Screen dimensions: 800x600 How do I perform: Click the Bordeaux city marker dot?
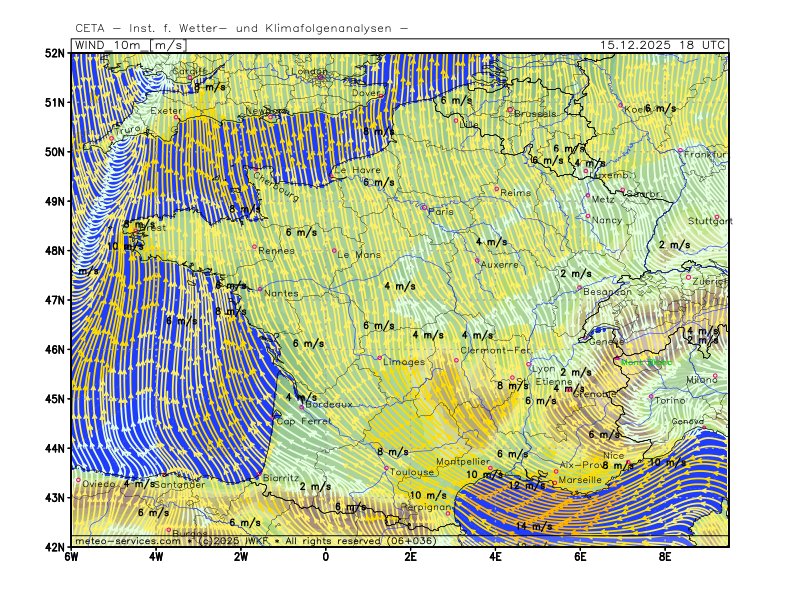pos(301,406)
